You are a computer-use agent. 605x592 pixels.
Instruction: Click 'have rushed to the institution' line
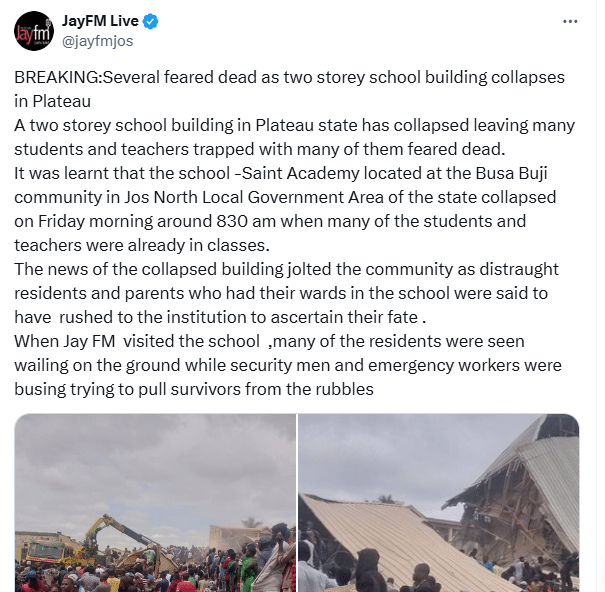[220, 317]
